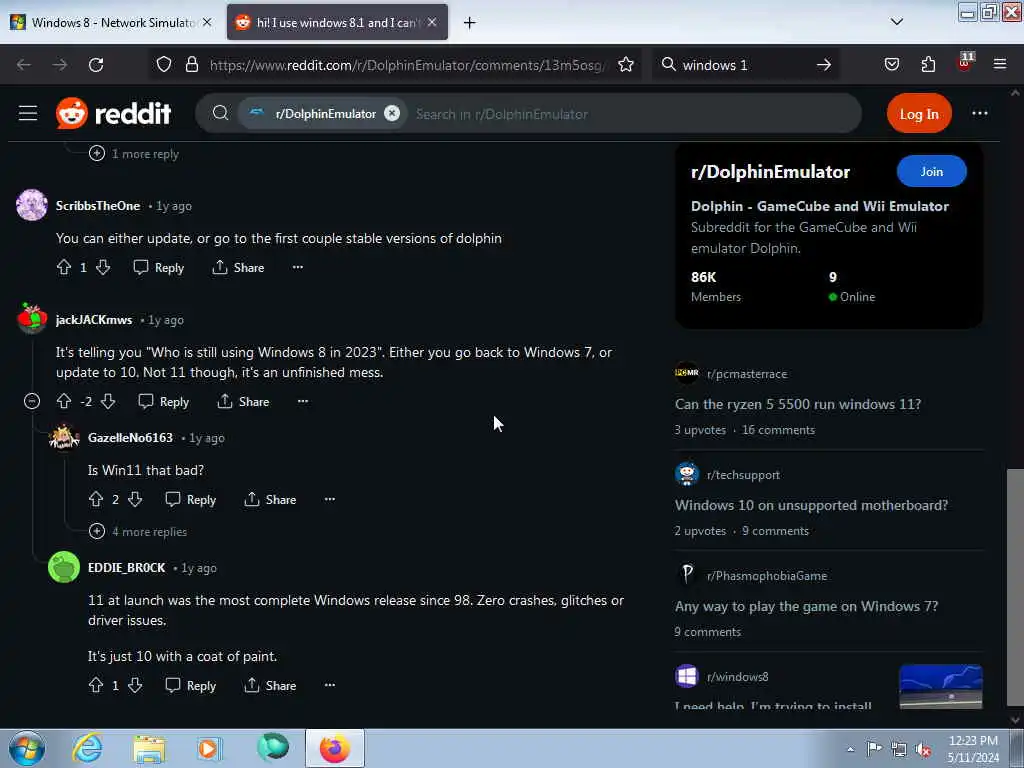Open the Reddit hamburger menu
This screenshot has width=1024, height=768.
coord(27,113)
